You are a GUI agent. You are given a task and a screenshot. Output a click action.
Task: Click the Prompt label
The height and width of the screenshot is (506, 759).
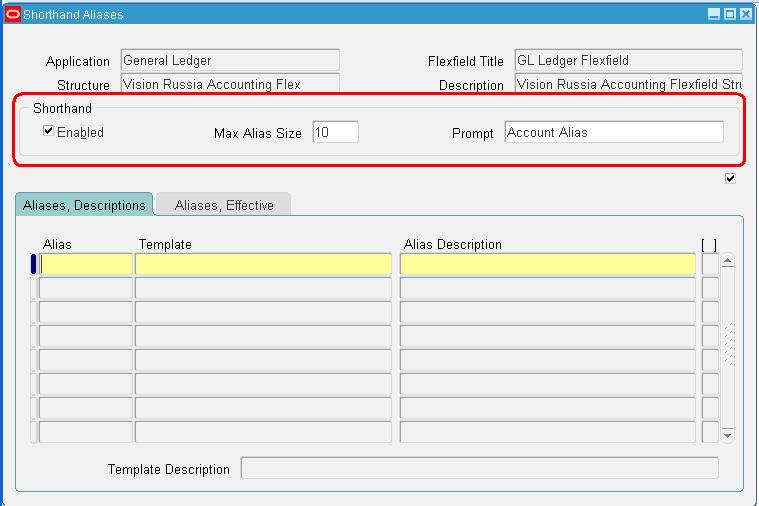tap(472, 133)
